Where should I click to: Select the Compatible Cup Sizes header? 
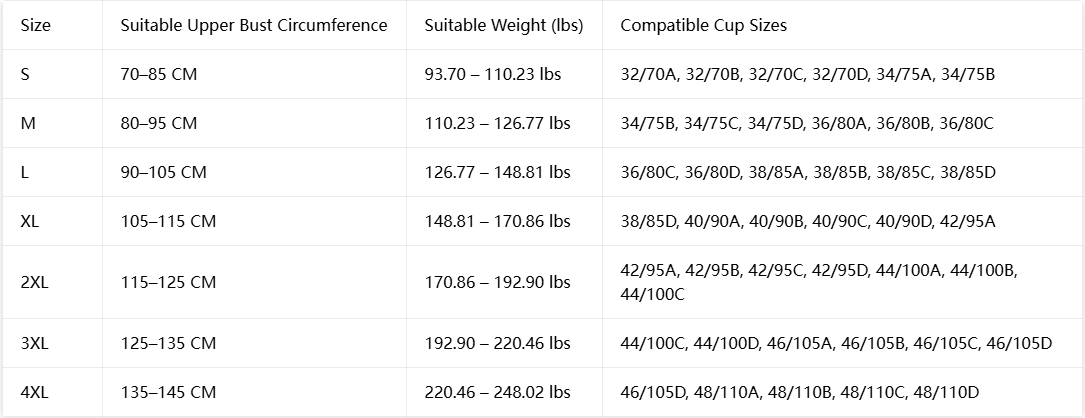click(x=704, y=26)
